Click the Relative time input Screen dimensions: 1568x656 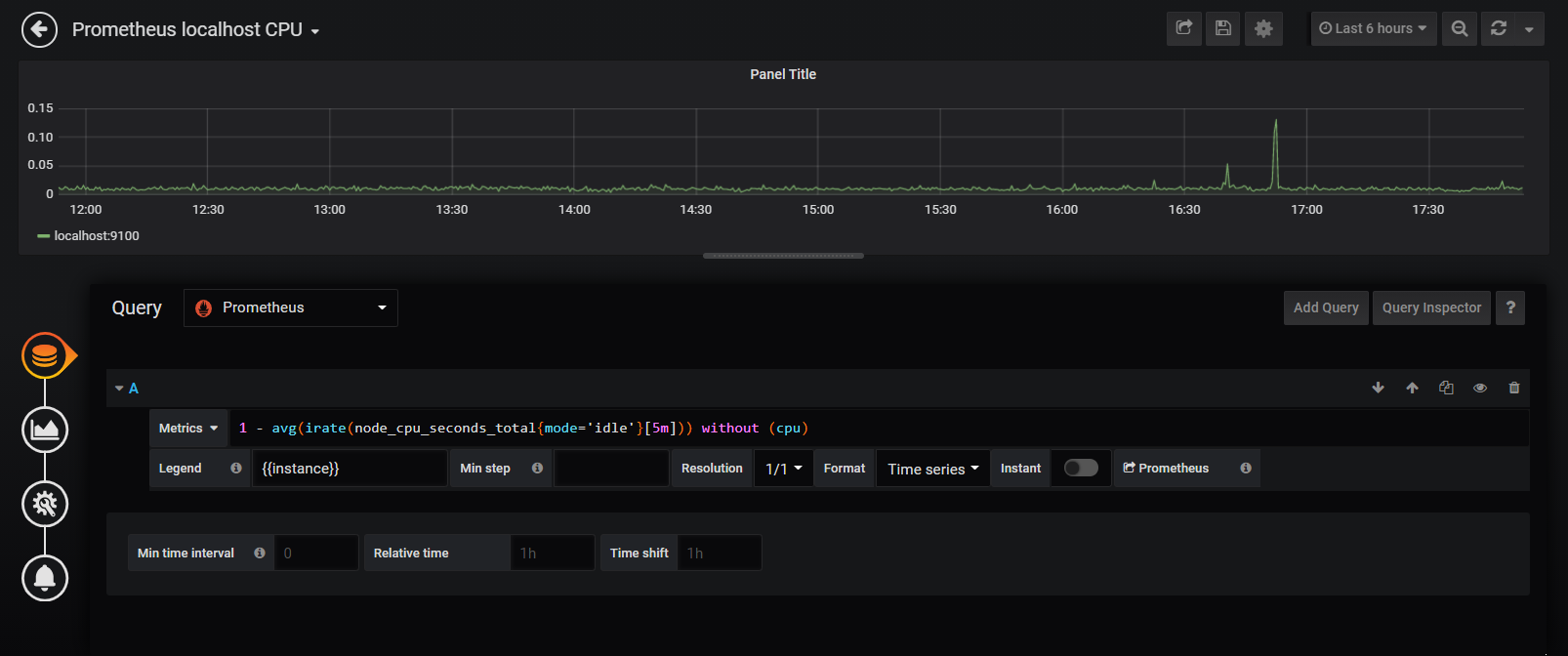552,553
